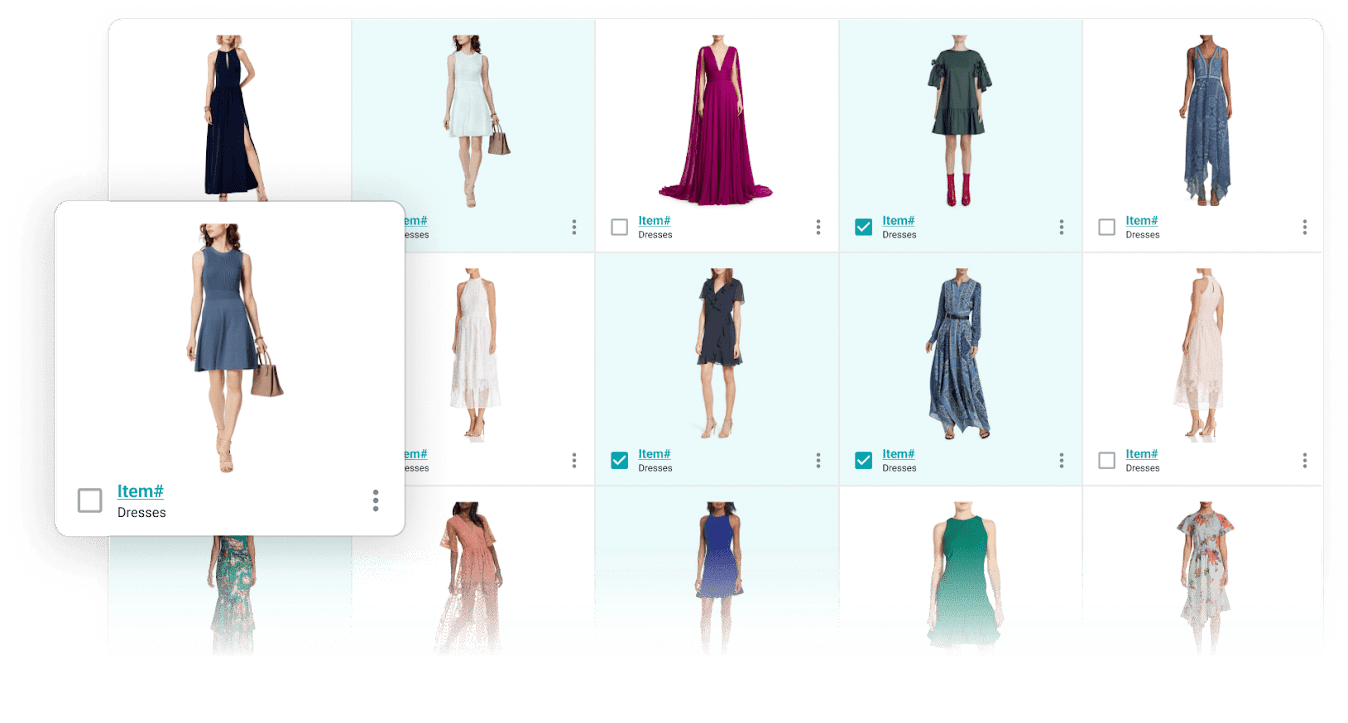Tick checkbox for blush lace dress
Viewport: 1348px width, 723px height.
[x=1107, y=460]
